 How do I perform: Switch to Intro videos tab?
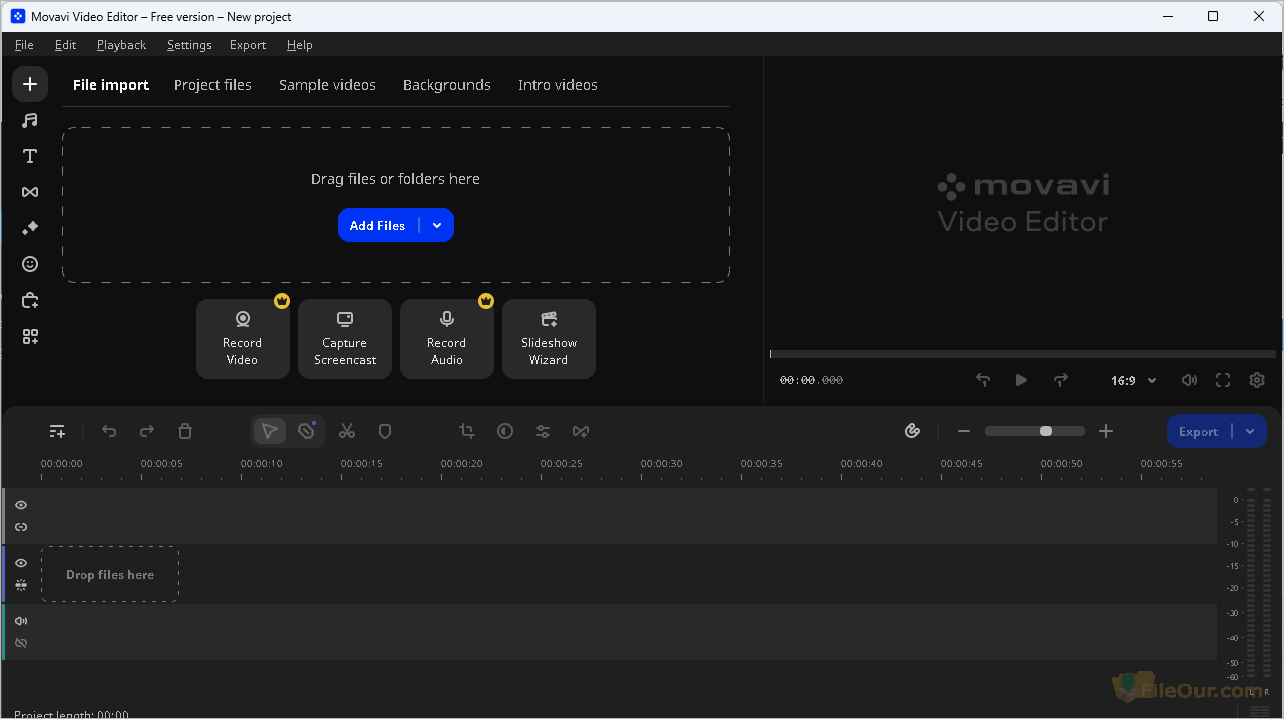[558, 85]
